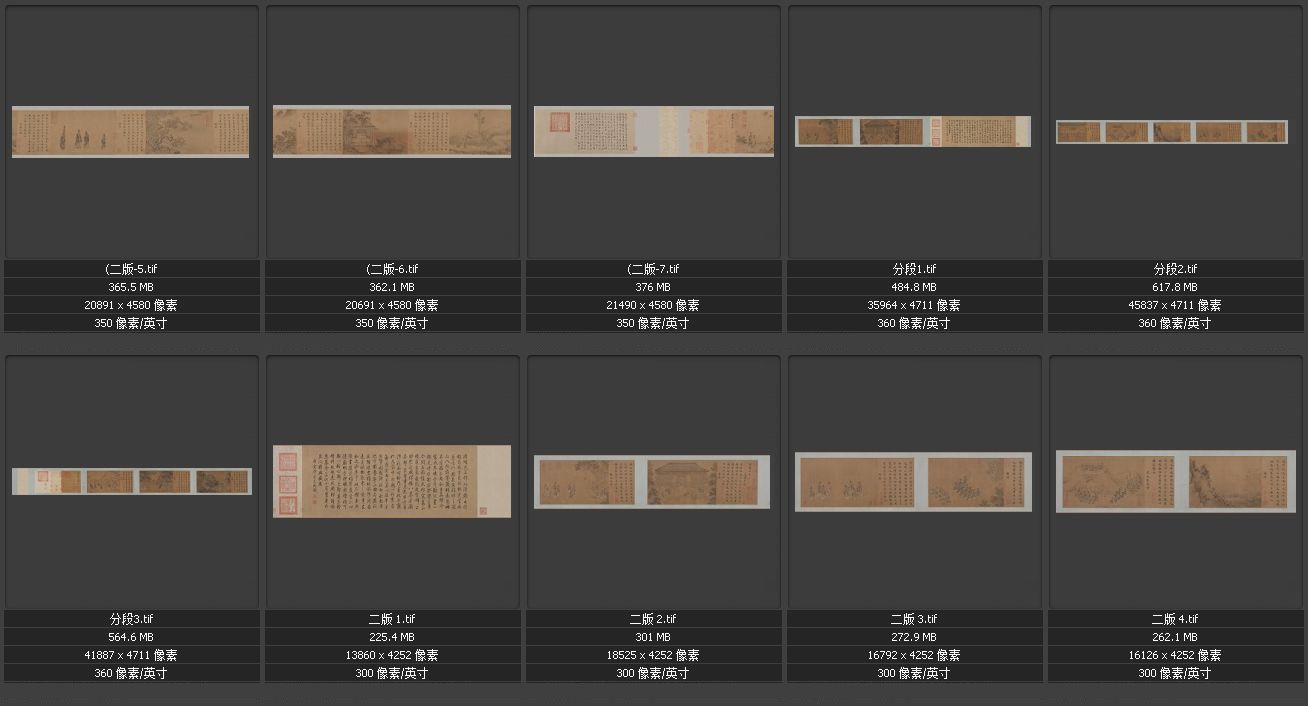1308x706 pixels.
Task: Choose the 二版 1.tif calligraphy thumbnail
Action: point(392,481)
